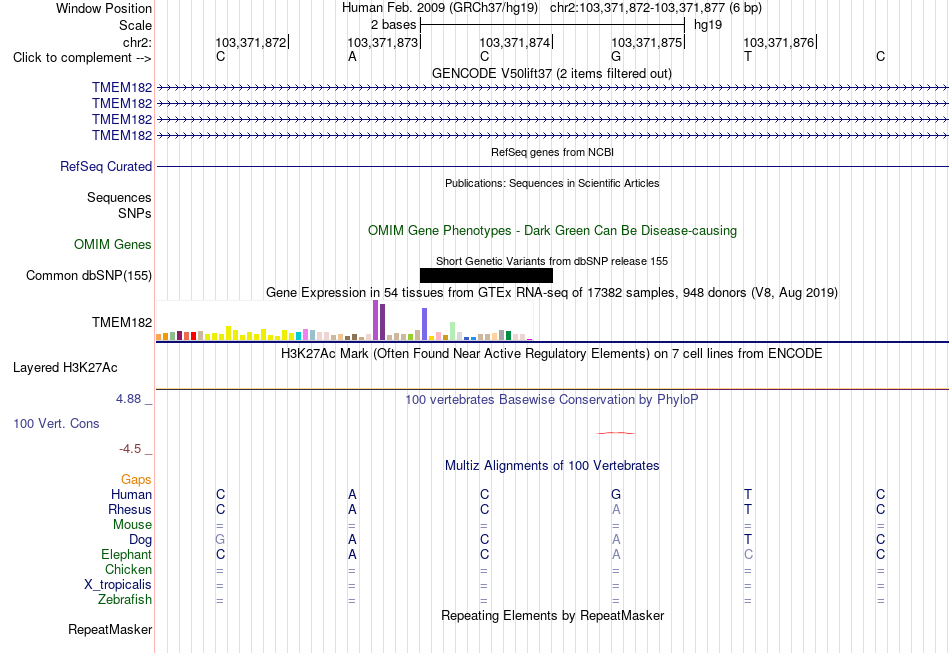Click chr2 position label 103,371,872
The width and height of the screenshot is (950, 653).
(x=251, y=42)
